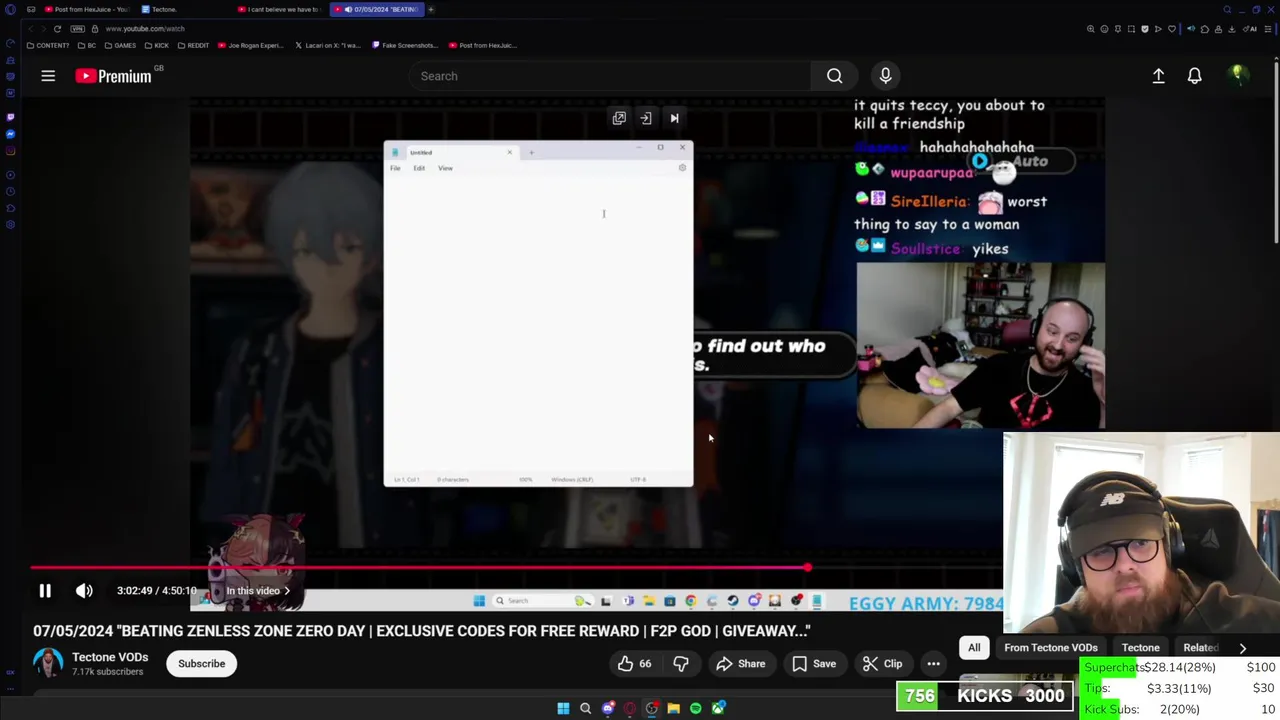Open the BC bookmark folder
This screenshot has width=1280, height=720.
tap(87, 45)
